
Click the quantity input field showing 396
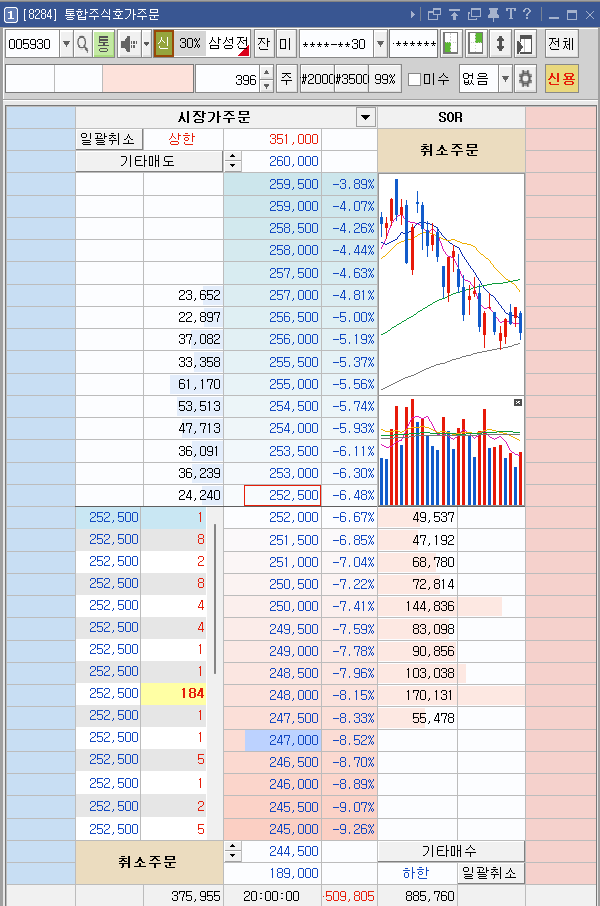[228, 79]
